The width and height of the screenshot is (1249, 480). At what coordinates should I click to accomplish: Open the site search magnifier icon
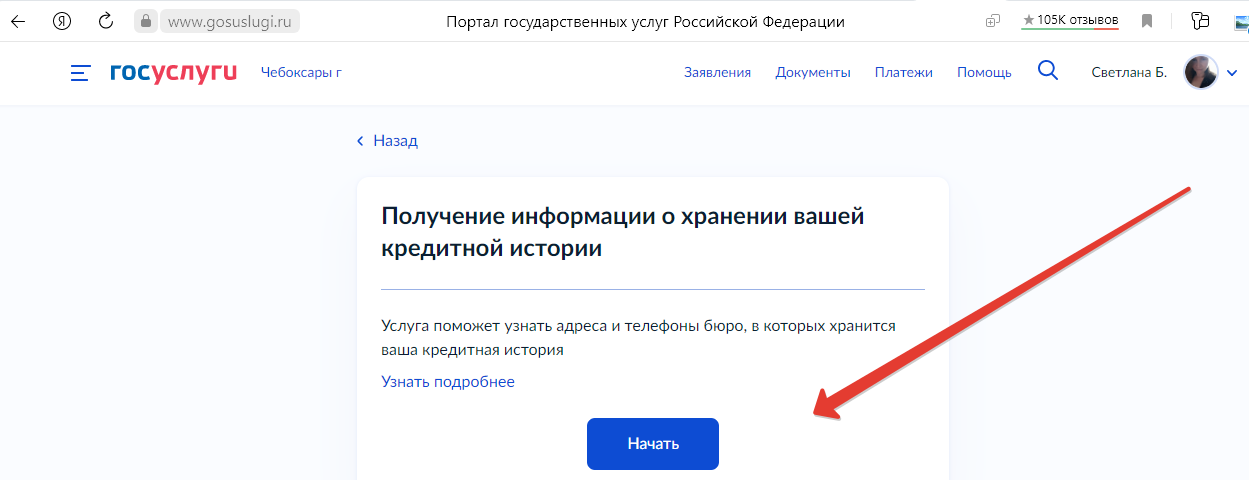[1048, 71]
